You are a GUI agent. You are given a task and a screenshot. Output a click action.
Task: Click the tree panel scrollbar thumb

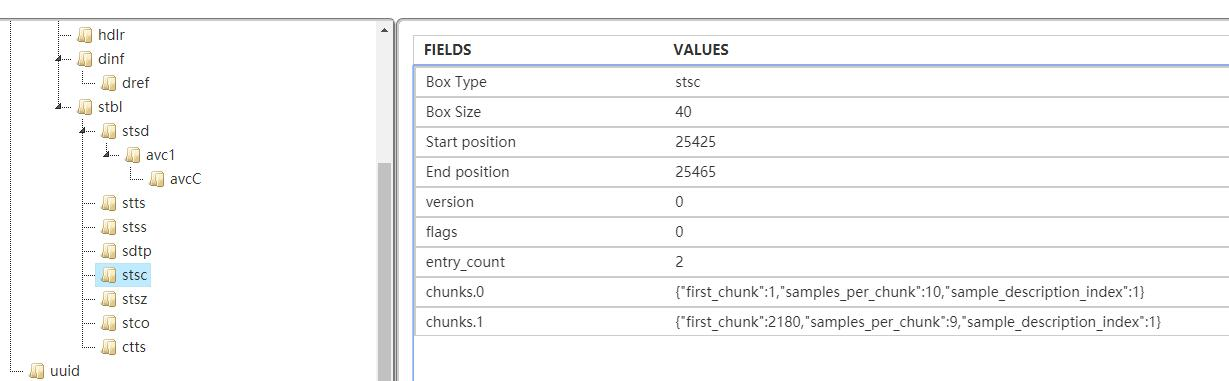[x=385, y=270]
